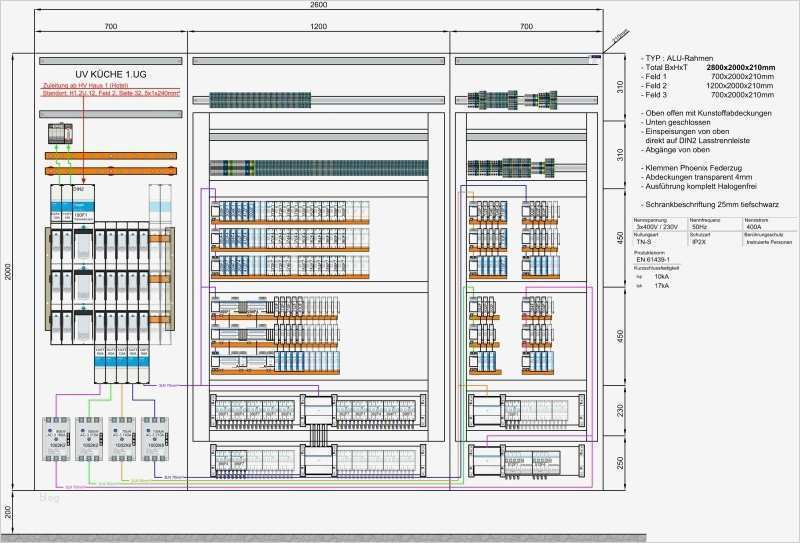Select the '- Feld 1' label

click(654, 77)
